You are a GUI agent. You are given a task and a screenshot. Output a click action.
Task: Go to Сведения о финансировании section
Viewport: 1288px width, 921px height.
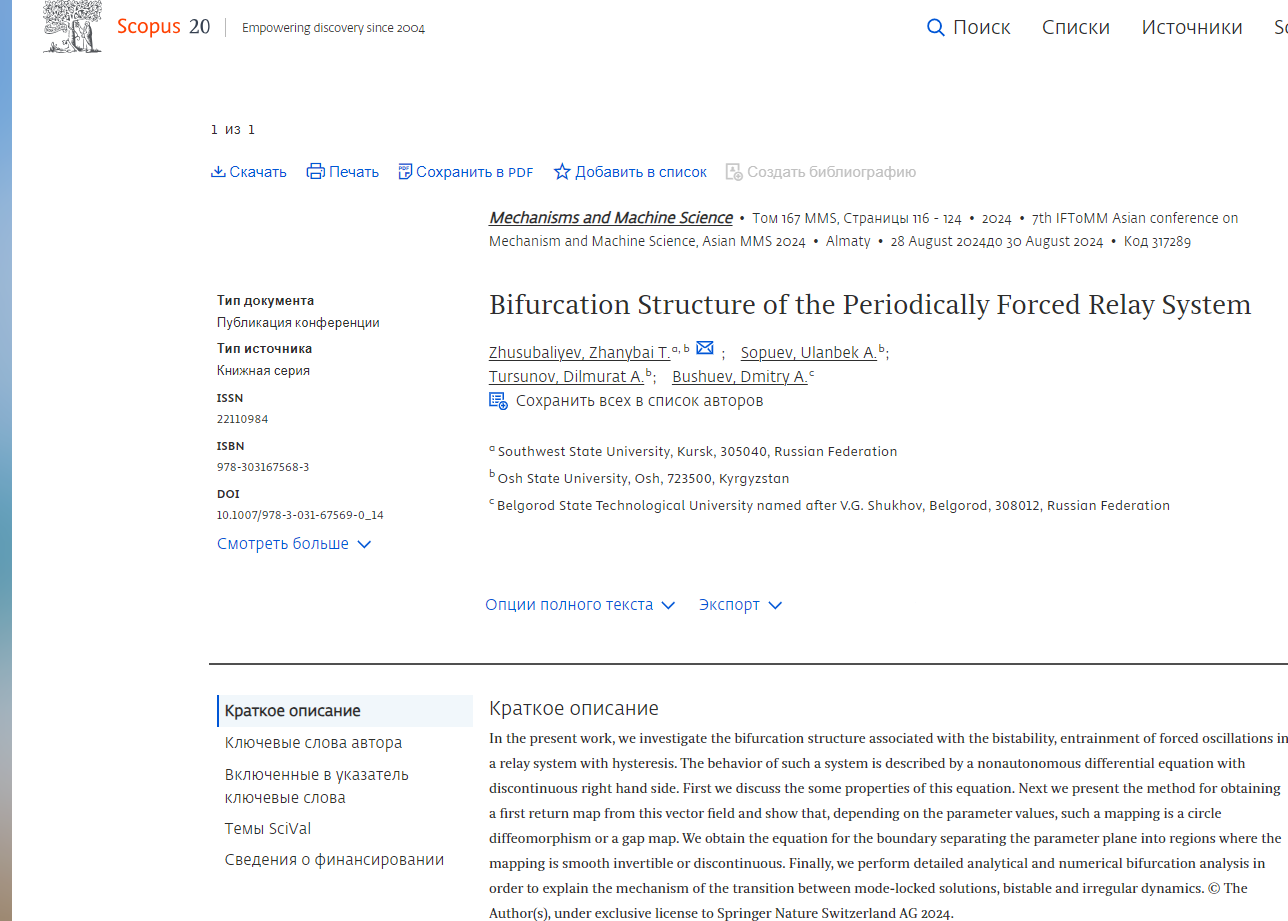coord(334,860)
